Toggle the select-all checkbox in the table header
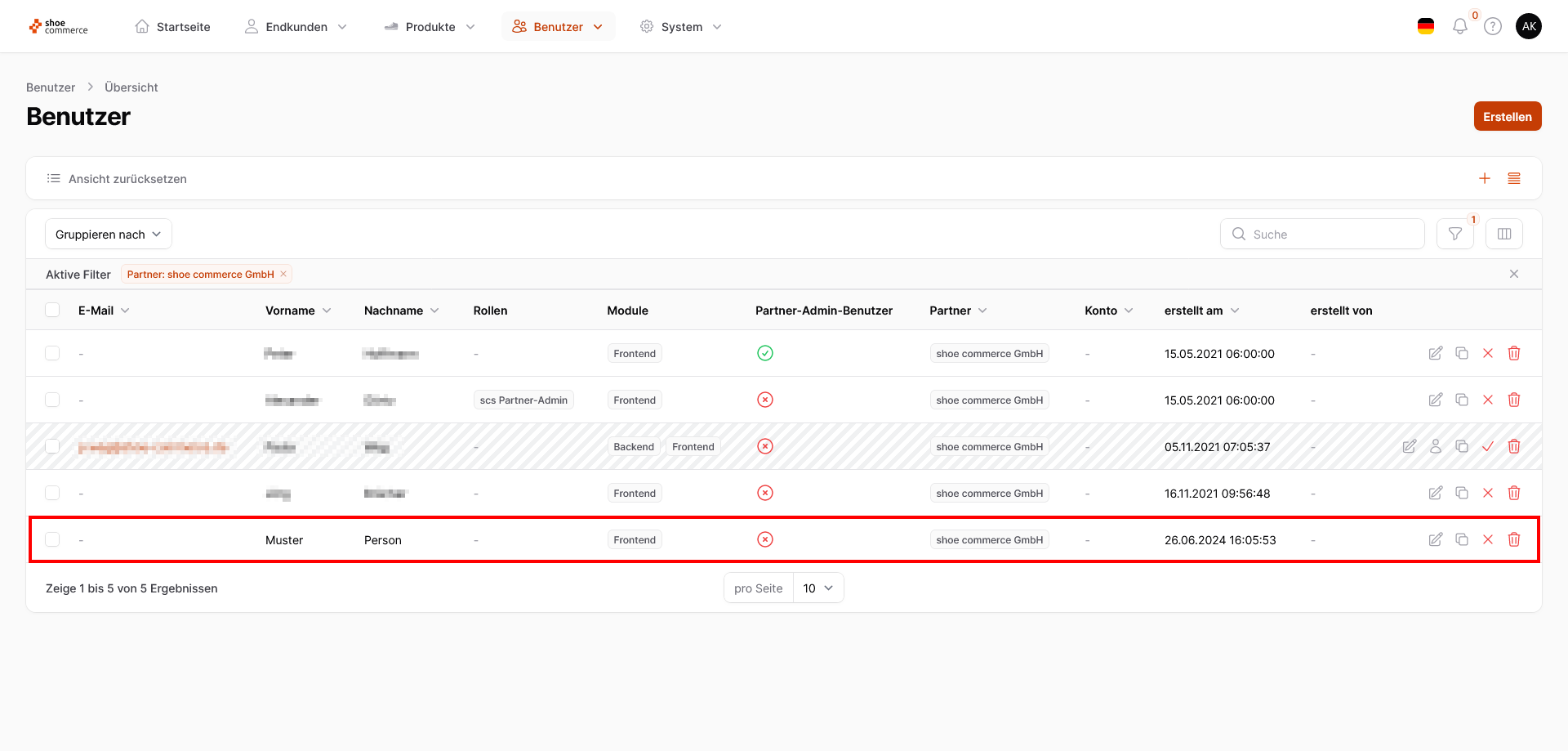This screenshot has width=1568, height=751. click(x=52, y=310)
